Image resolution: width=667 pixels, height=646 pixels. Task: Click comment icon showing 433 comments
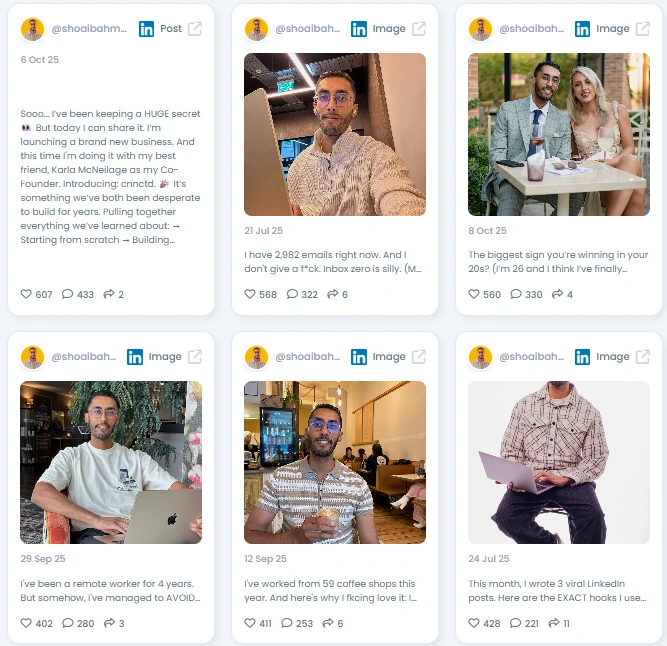point(67,294)
